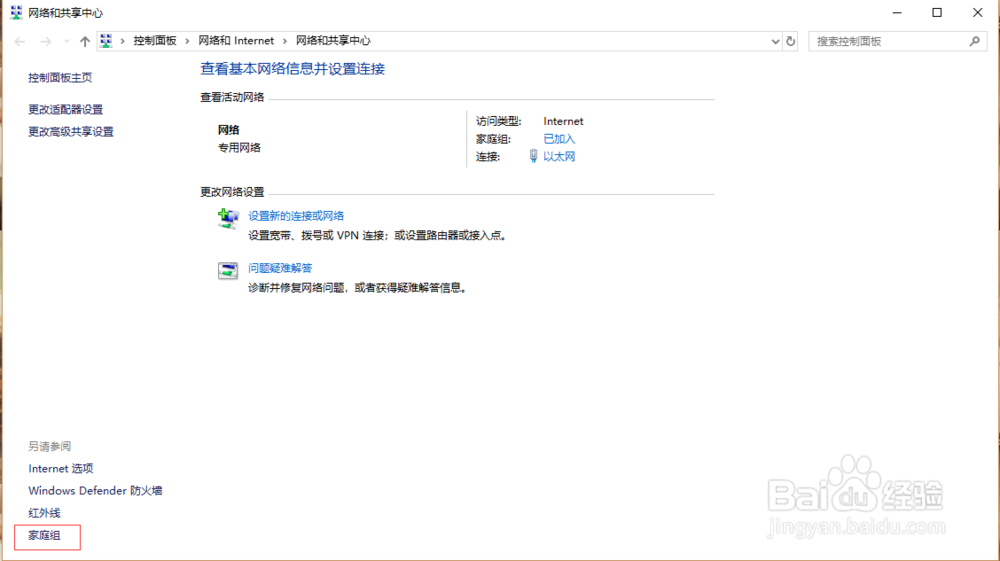Open 以太网 connection link
The width and height of the screenshot is (1000, 561).
click(559, 157)
